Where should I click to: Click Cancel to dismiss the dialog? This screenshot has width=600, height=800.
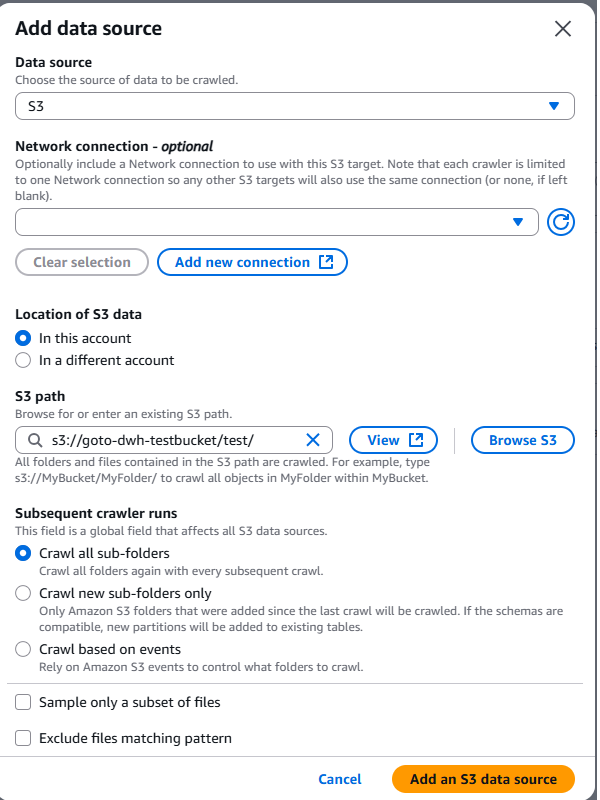[340, 779]
